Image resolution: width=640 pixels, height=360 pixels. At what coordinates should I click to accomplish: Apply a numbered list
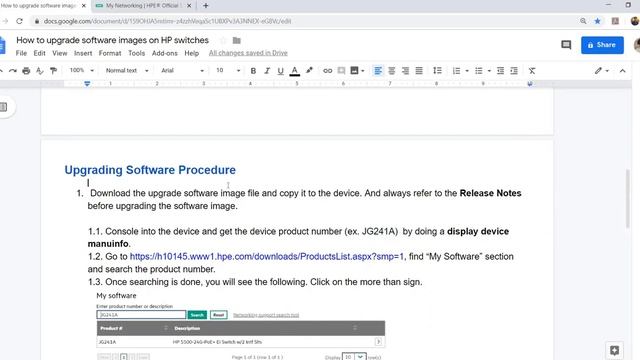456,71
